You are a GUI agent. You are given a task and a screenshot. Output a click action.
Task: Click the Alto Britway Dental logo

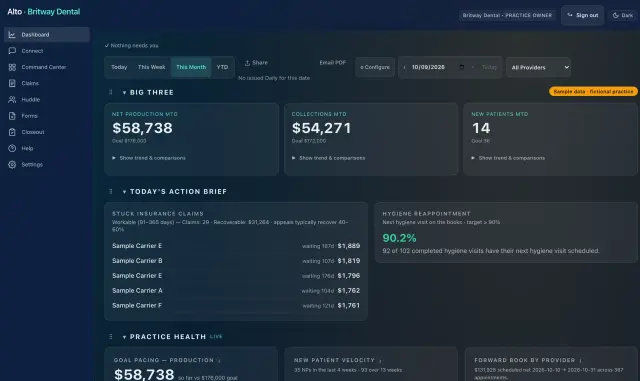44,12
